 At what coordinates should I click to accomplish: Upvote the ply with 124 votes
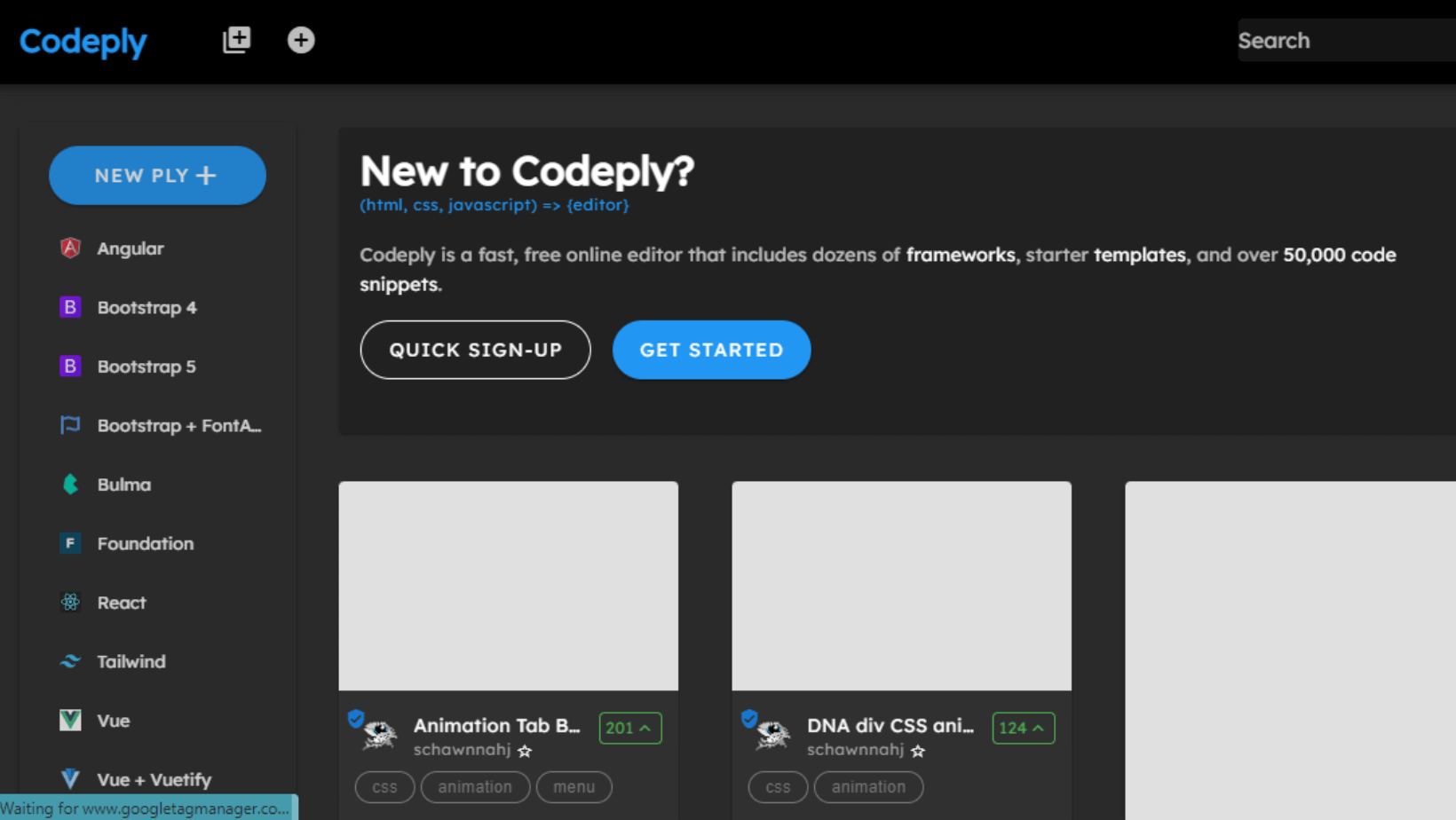point(1023,728)
